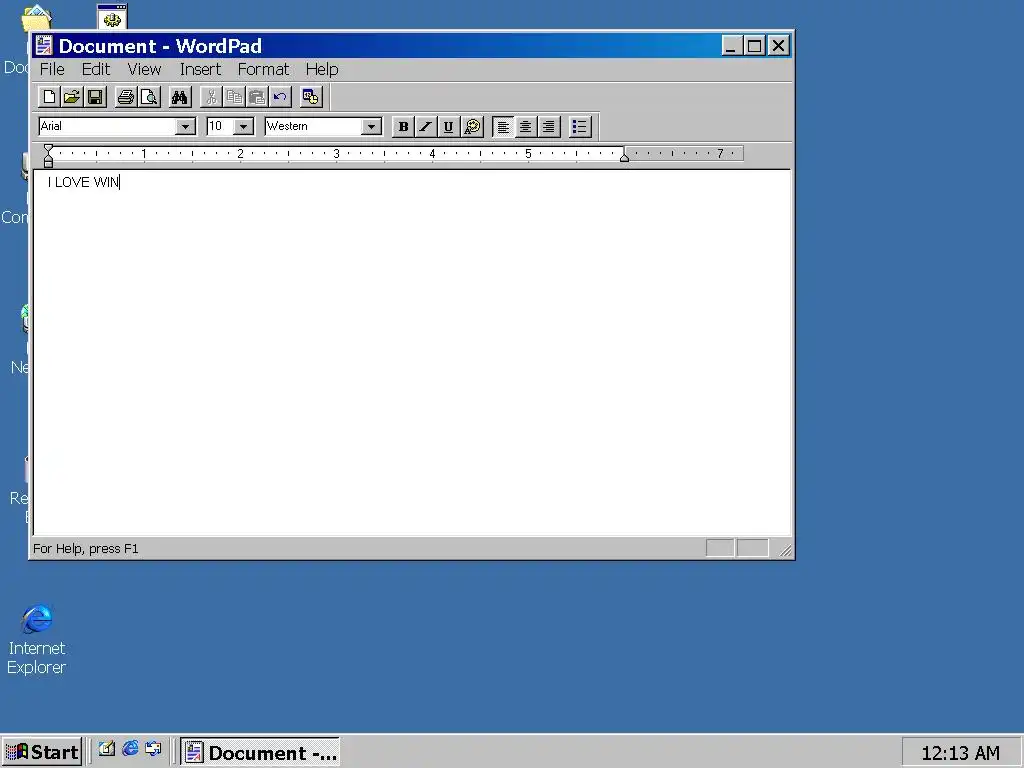This screenshot has width=1024, height=768.
Task: Click the Show Desktop quick launch icon
Action: point(107,748)
